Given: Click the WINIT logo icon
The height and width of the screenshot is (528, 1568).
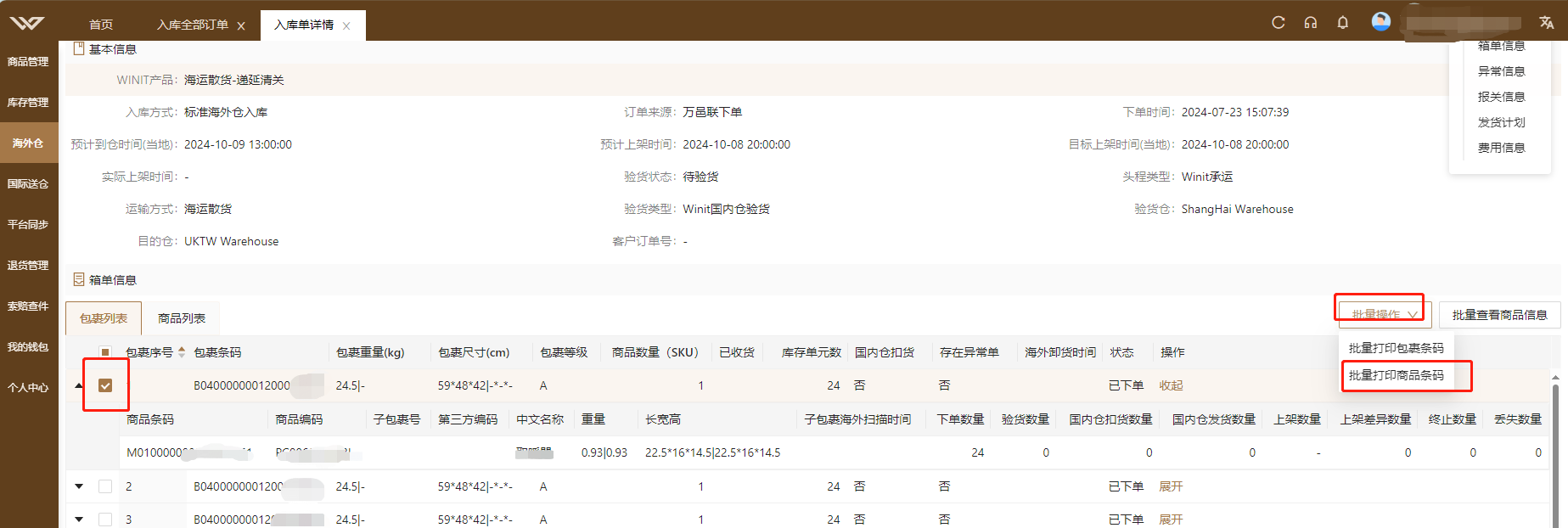Looking at the screenshot, I should 27,23.
